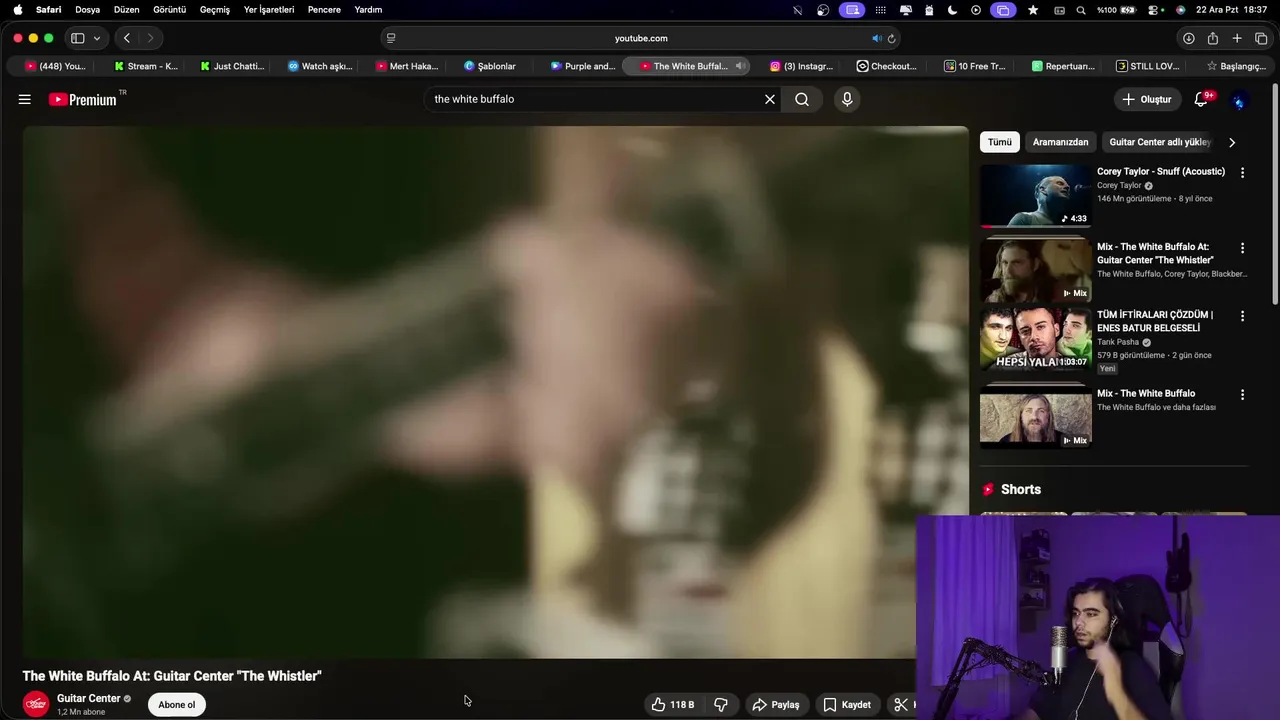
Task: Go forward in Safari
Action: click(x=151, y=38)
